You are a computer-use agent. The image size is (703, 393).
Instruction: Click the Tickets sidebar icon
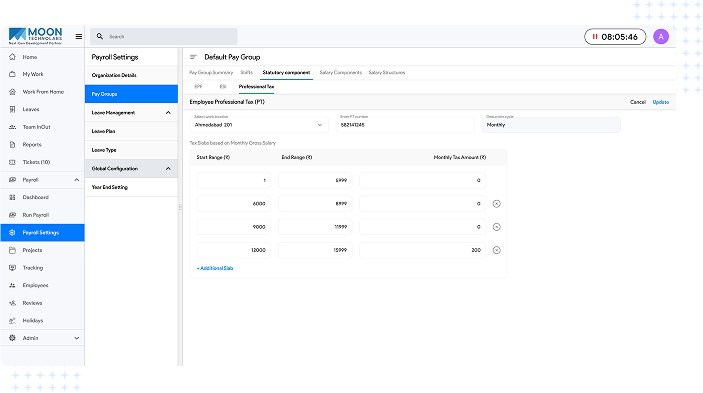click(13, 162)
